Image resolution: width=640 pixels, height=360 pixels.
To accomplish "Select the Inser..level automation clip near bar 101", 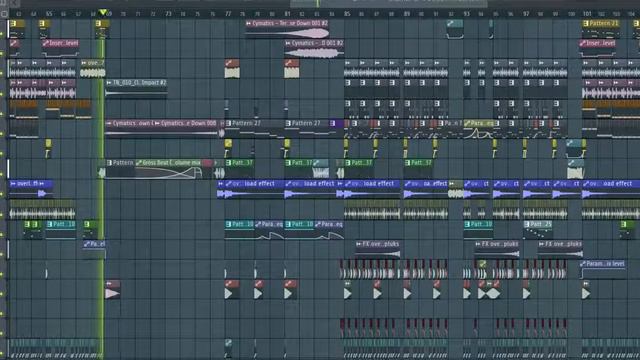I will (x=598, y=48).
